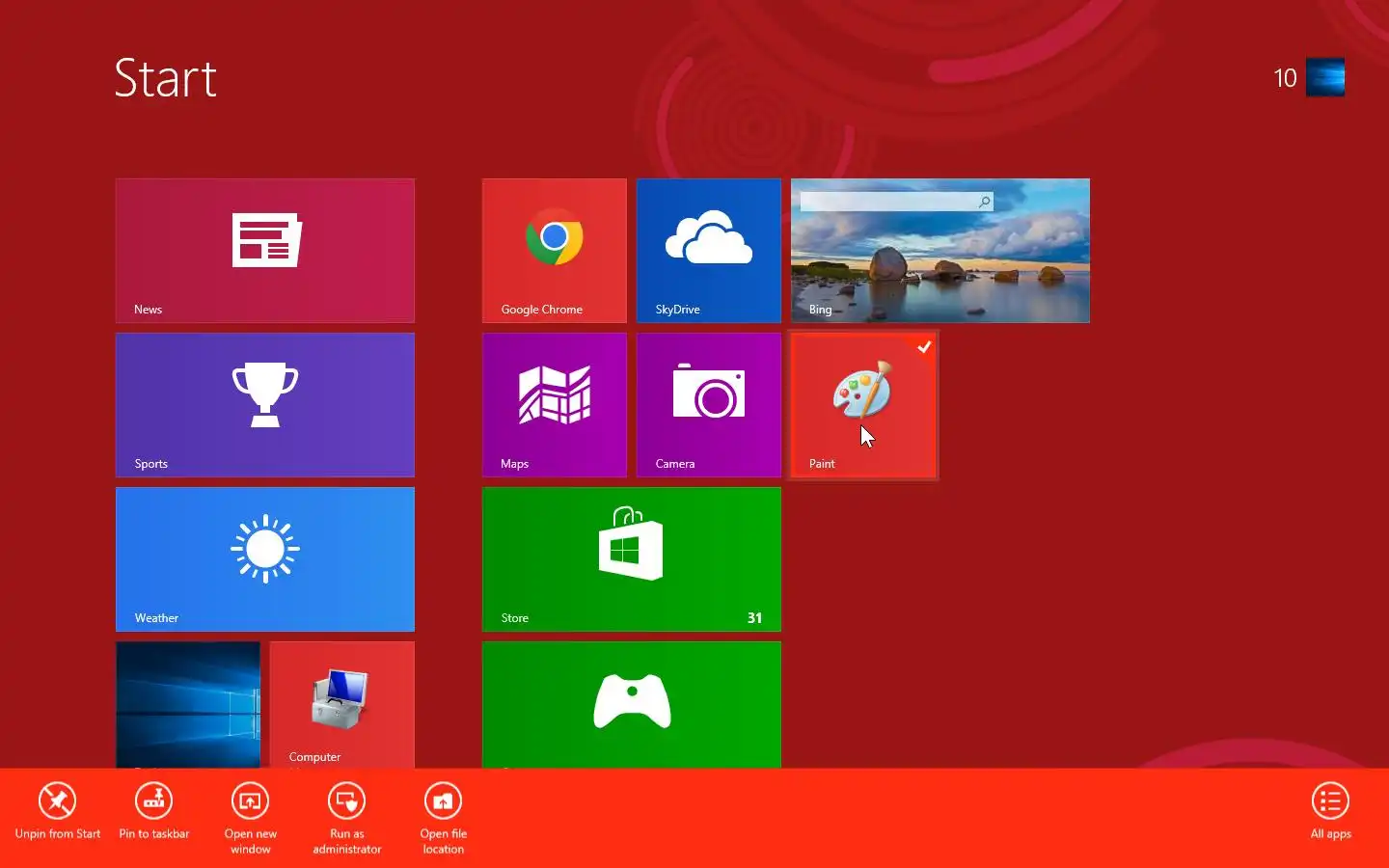This screenshot has width=1389, height=868.
Task: Uncheck the Paint tile checkmark
Action: pos(924,346)
